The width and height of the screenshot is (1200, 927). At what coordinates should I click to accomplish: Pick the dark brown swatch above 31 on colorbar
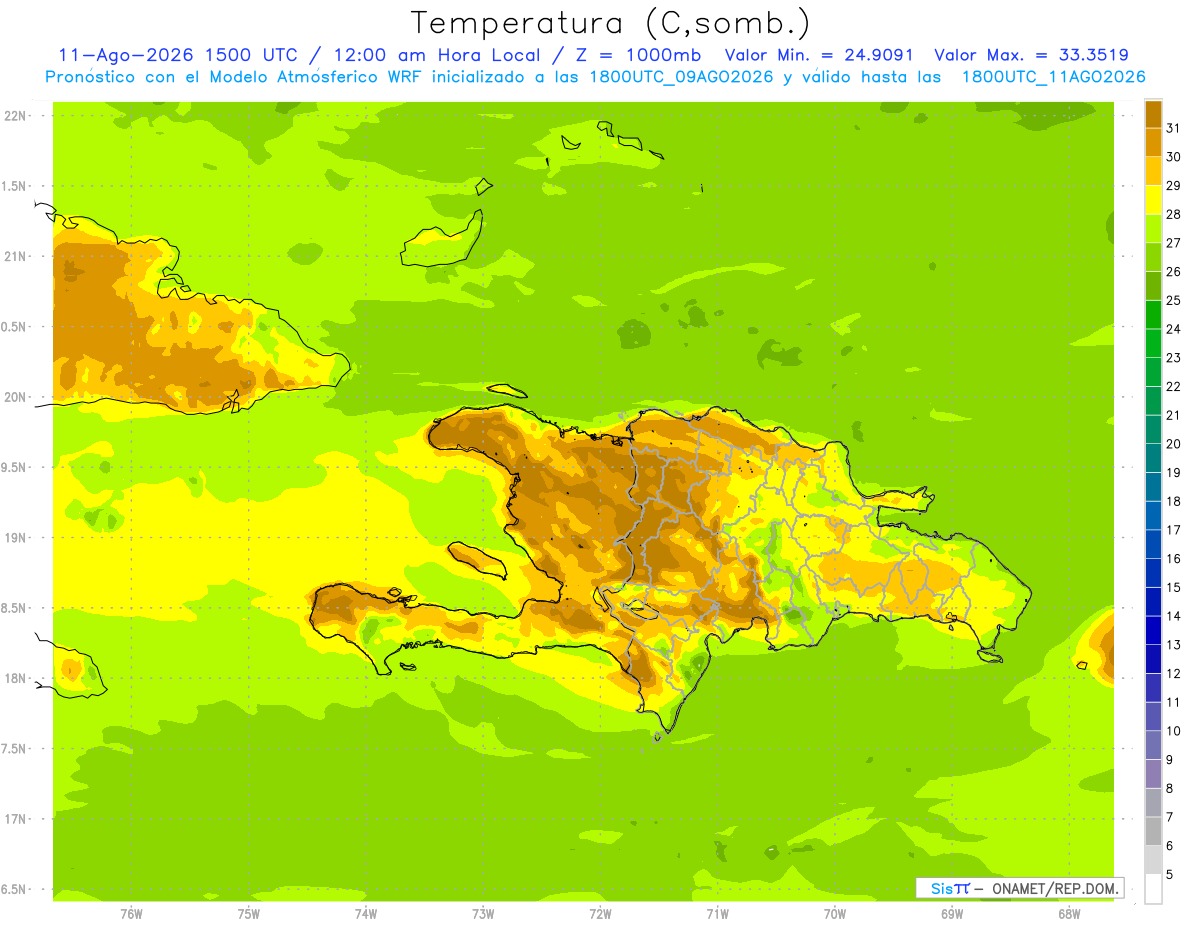tap(1154, 114)
